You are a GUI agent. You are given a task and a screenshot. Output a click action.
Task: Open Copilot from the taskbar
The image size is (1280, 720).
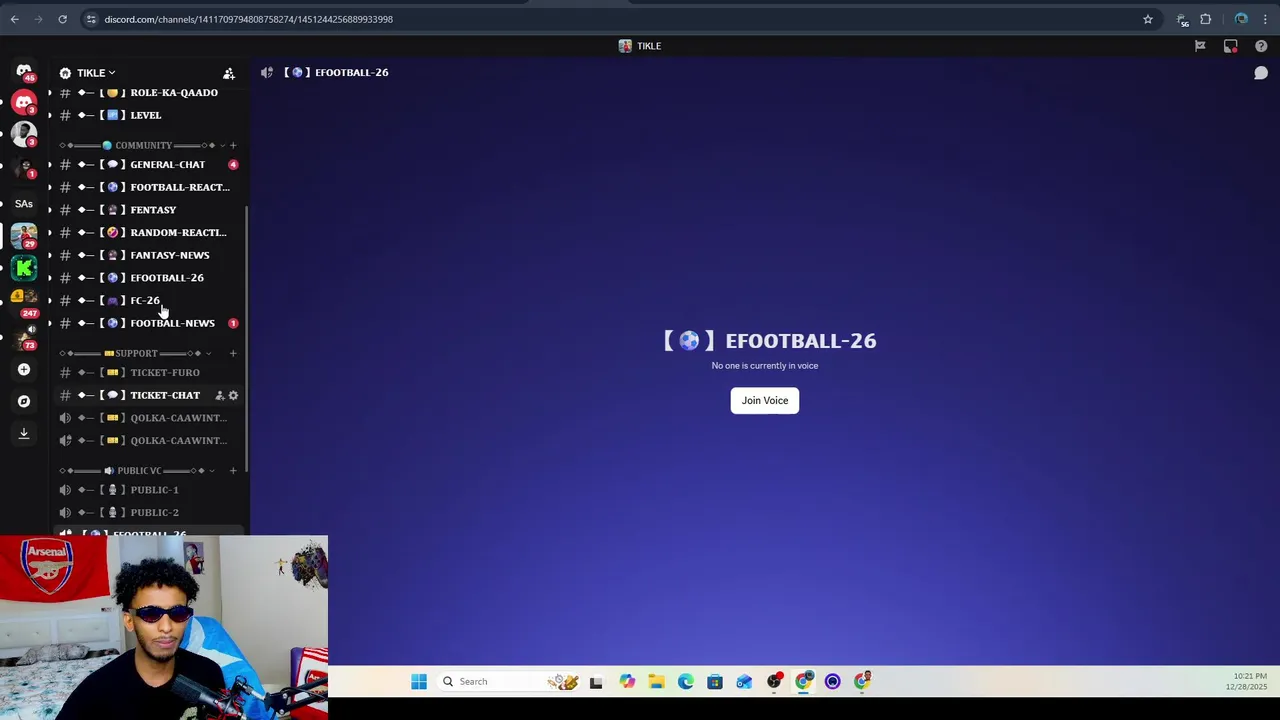click(627, 681)
